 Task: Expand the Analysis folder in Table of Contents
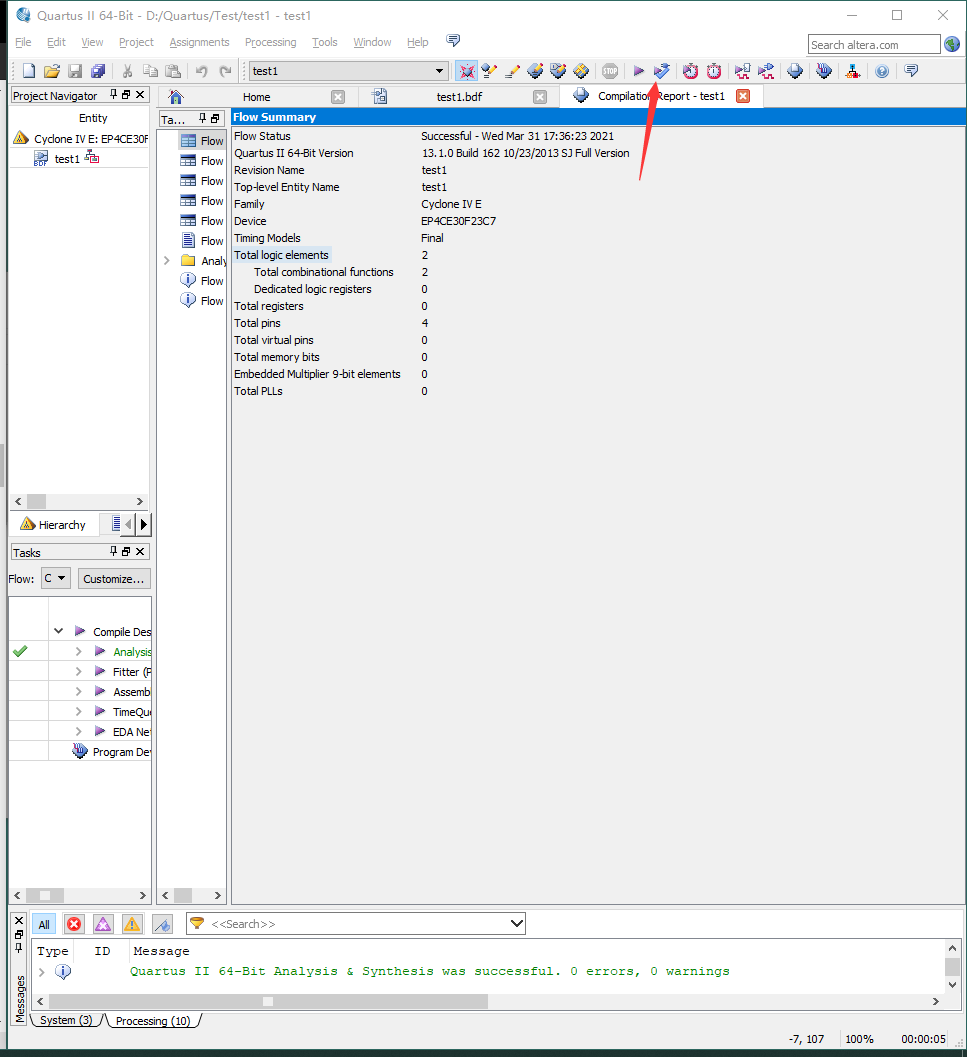167,261
